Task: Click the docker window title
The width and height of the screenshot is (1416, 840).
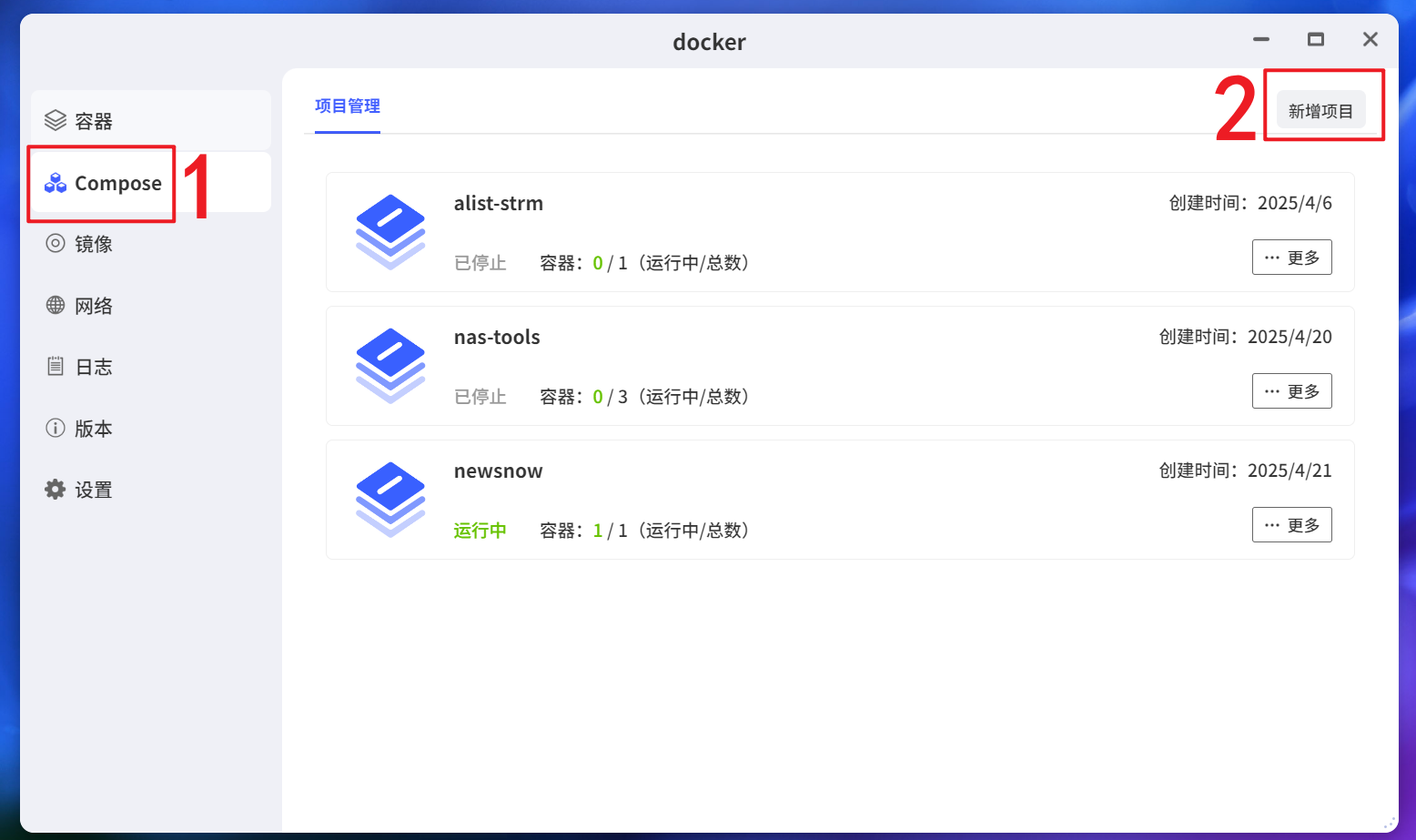Action: 709,42
